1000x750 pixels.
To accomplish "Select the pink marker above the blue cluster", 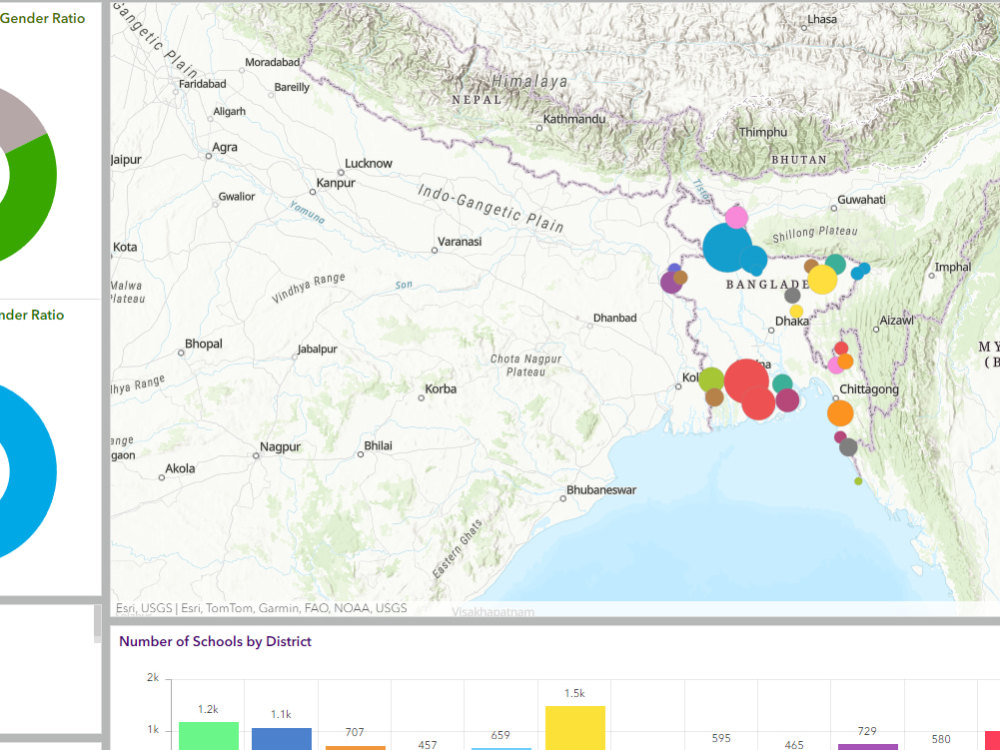I will [737, 215].
